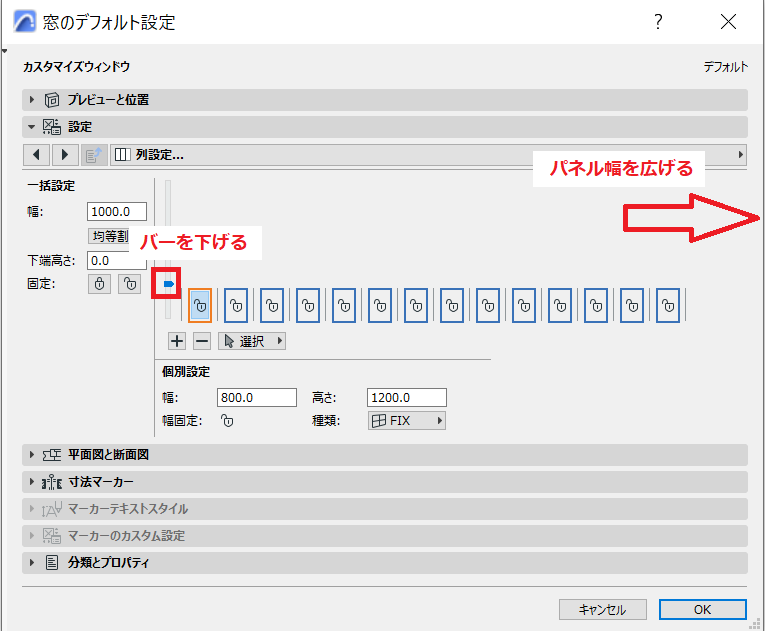765x631 pixels.
Task: Expand the 分類とプロパティ panel
Action: (385, 563)
